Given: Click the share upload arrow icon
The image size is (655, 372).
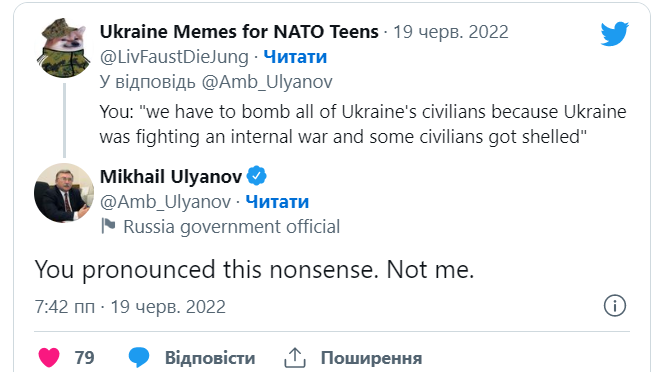Looking at the screenshot, I should [x=295, y=357].
